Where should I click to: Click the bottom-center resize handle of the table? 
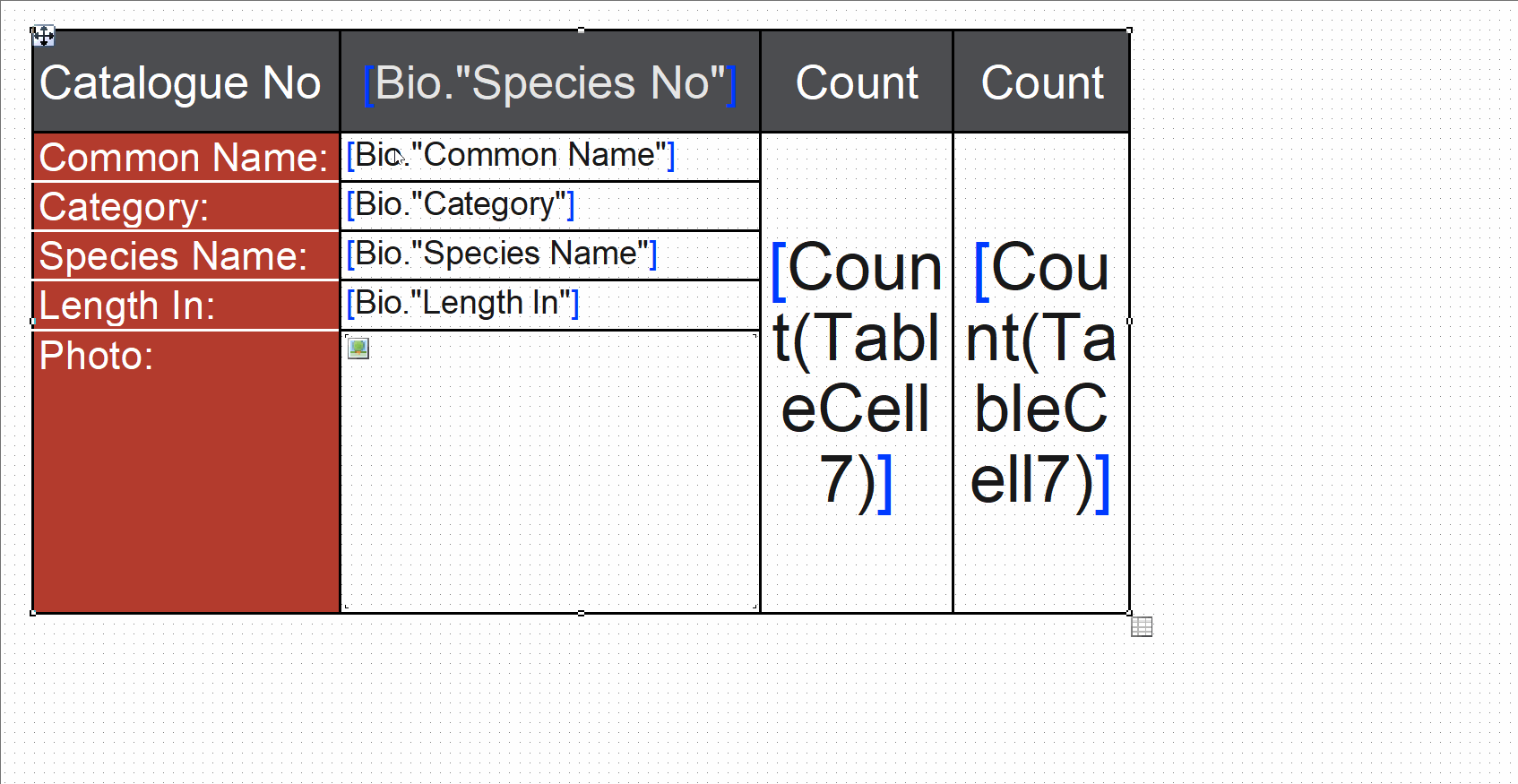[x=582, y=613]
